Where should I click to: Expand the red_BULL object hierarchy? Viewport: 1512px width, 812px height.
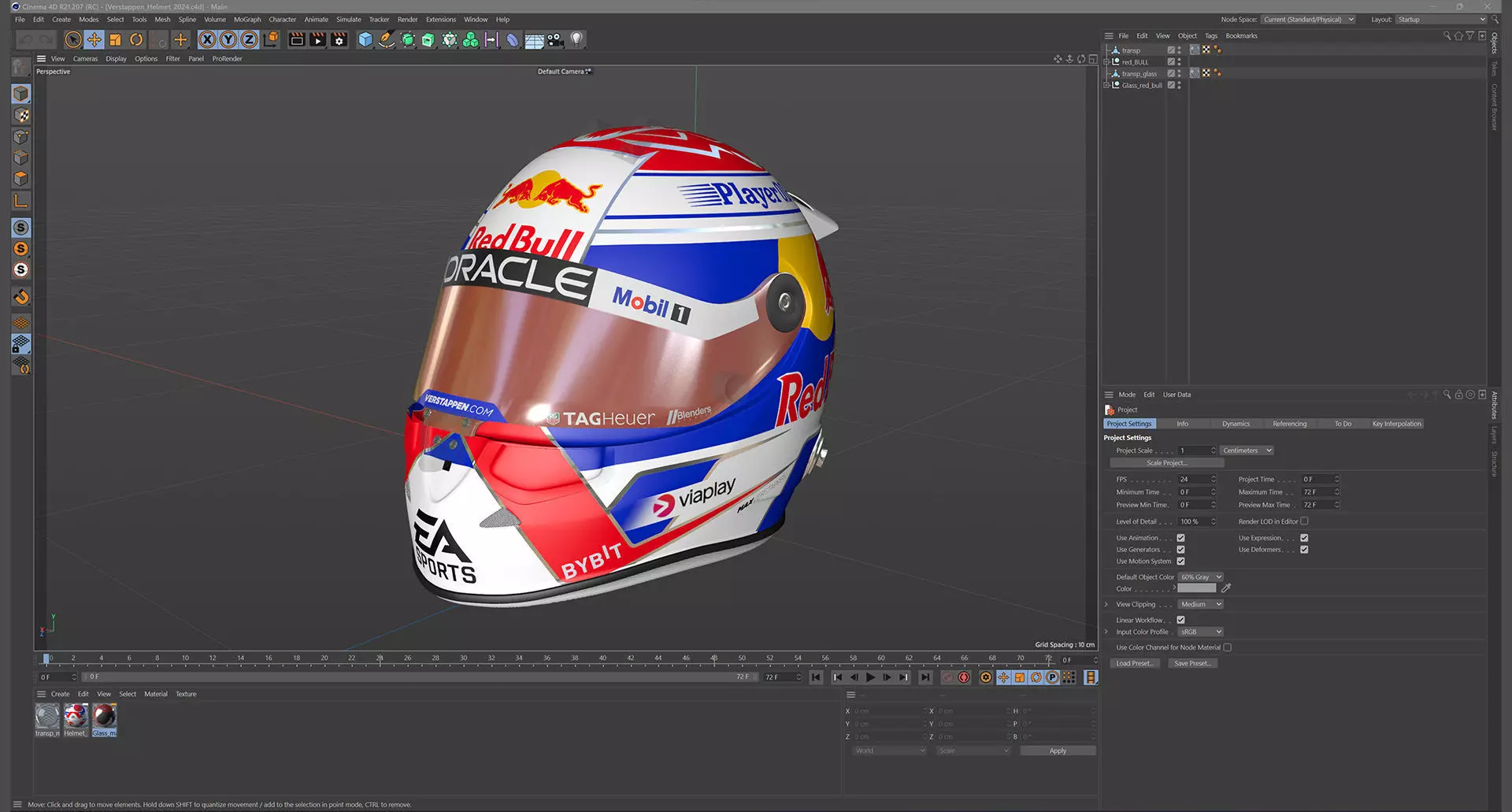[1106, 61]
